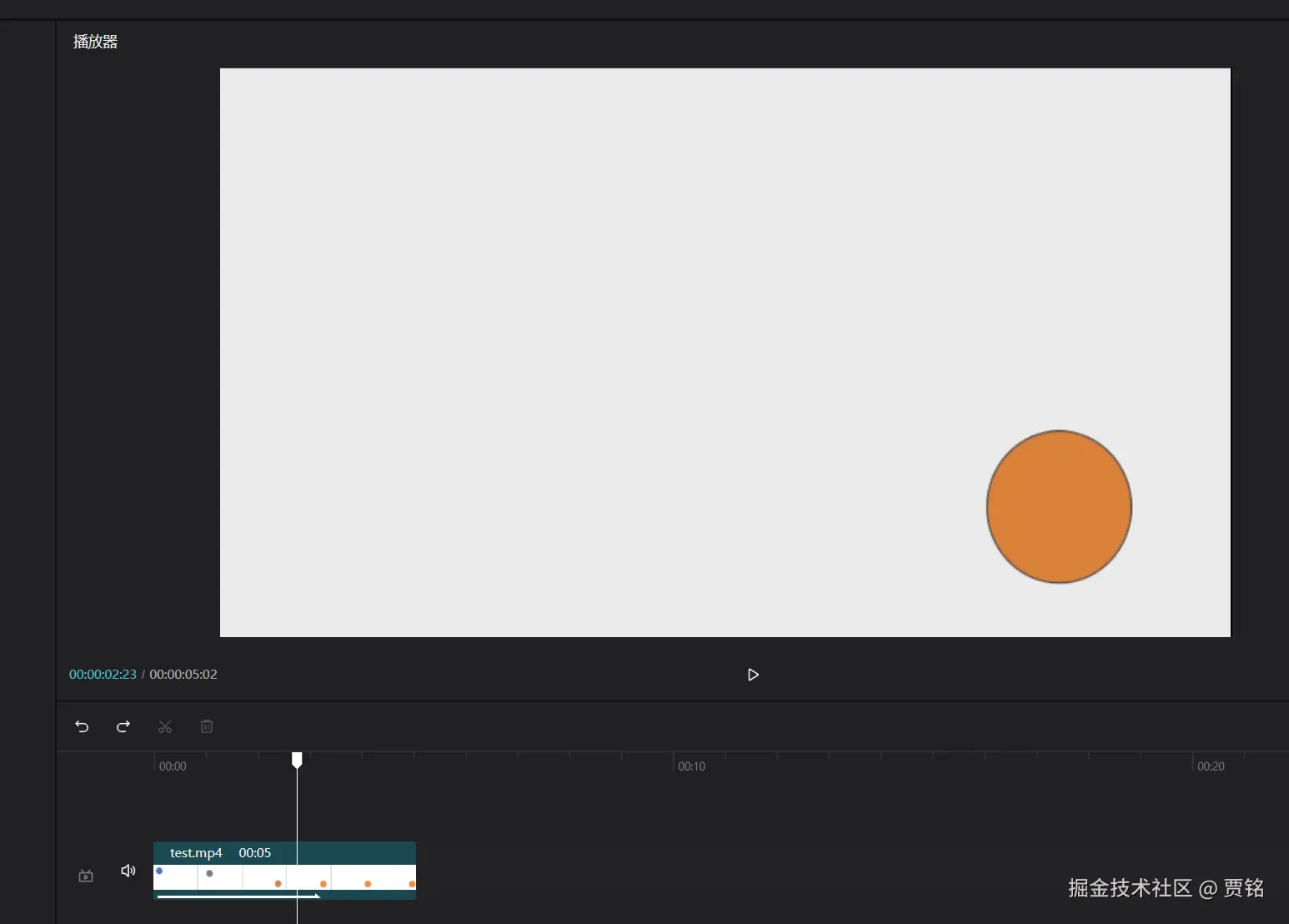1289x924 pixels.
Task: Select the test.mp4 clip on the timeline
Action: 284,871
